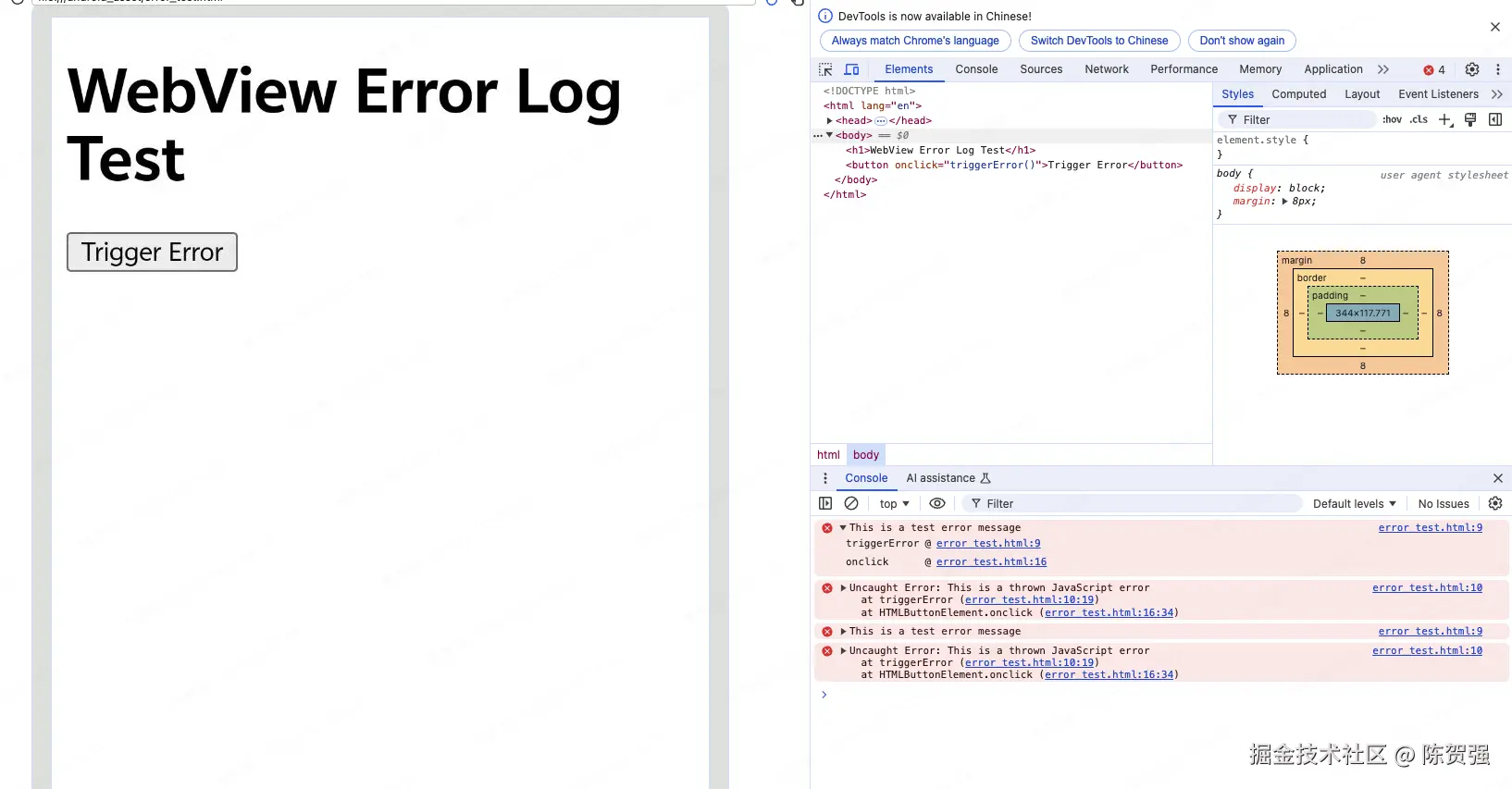
Task: Open the AI assistance drawer tab
Action: pos(948,478)
